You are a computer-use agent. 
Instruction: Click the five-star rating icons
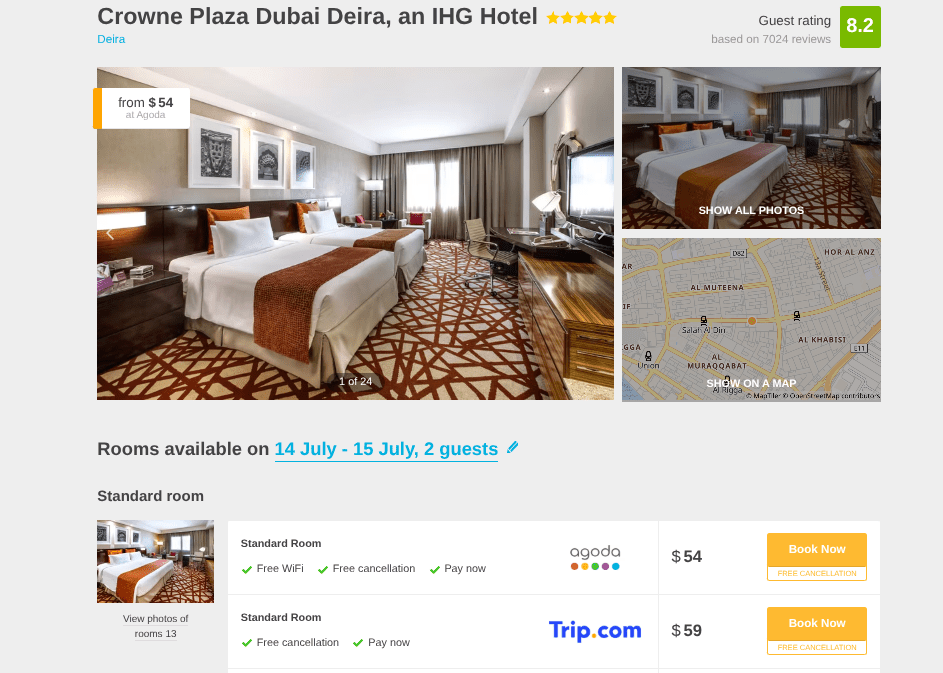coord(581,17)
